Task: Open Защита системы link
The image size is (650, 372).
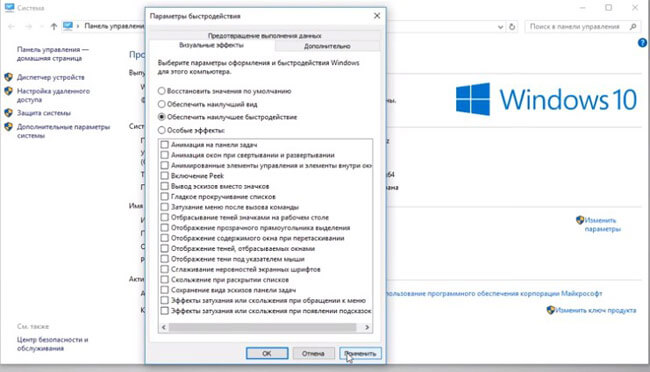Action: (44, 113)
